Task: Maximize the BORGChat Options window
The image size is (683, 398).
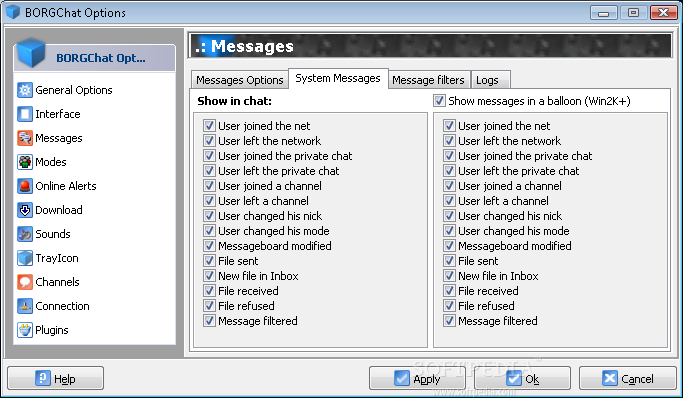Action: point(633,13)
